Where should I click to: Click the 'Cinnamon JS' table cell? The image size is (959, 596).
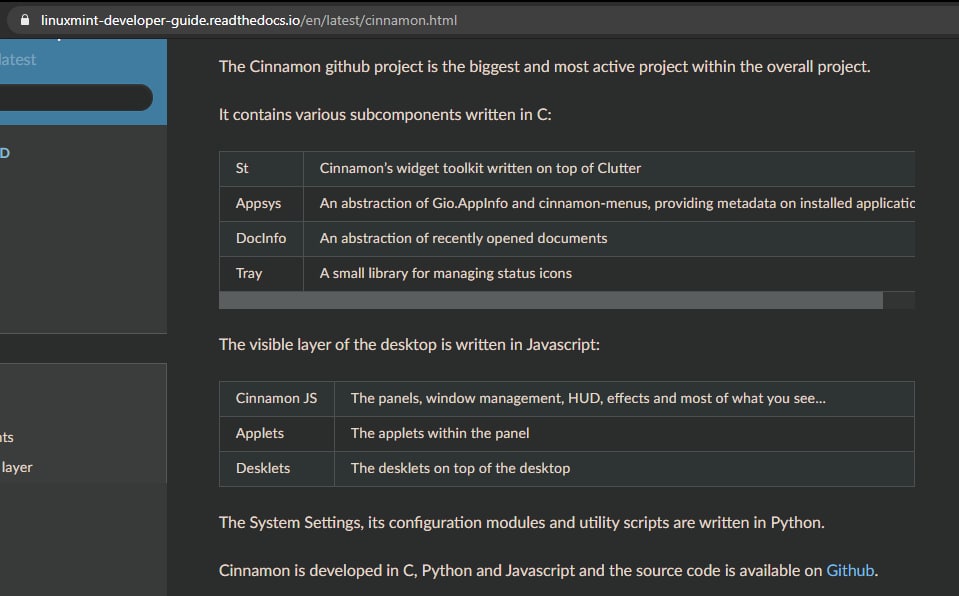[x=276, y=398]
